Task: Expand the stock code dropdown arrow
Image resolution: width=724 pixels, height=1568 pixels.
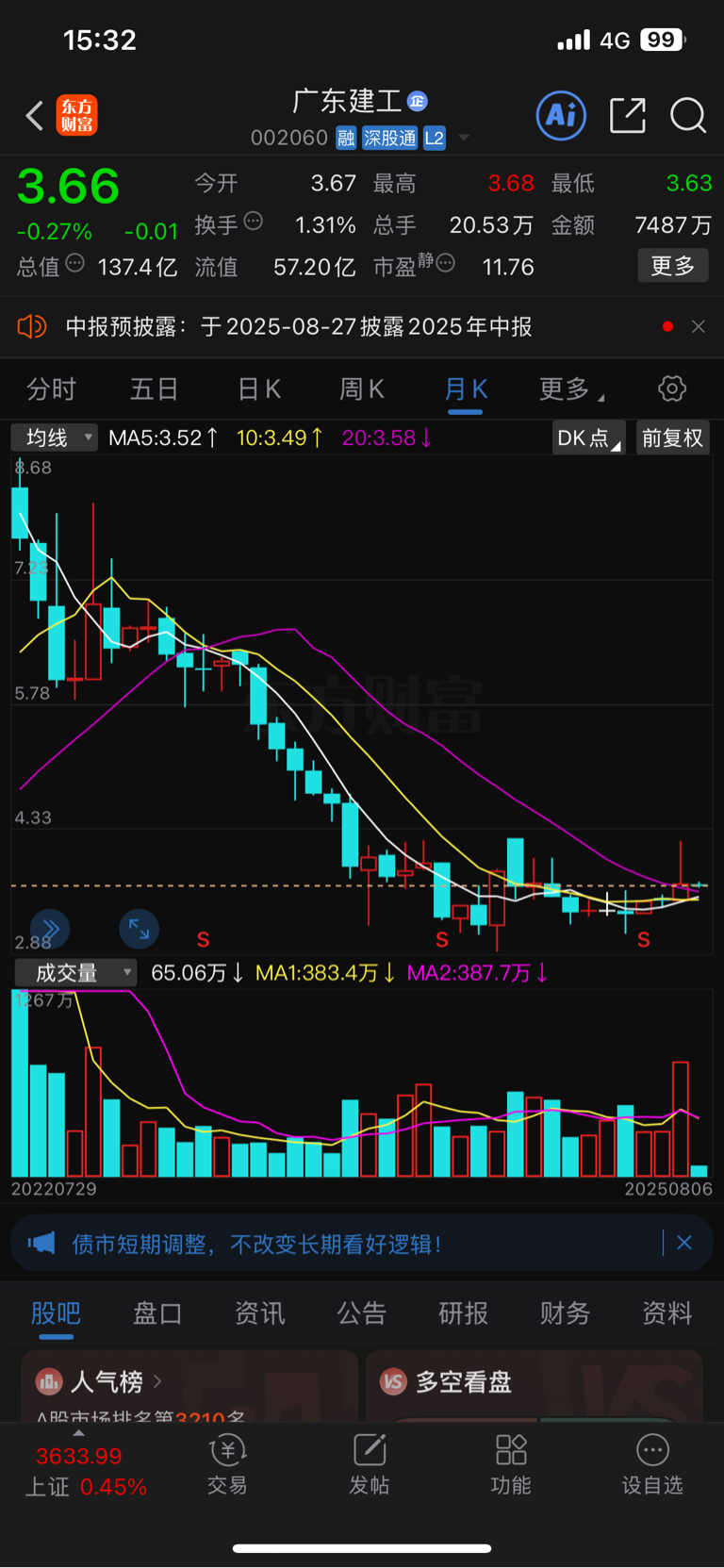Action: pos(464,138)
